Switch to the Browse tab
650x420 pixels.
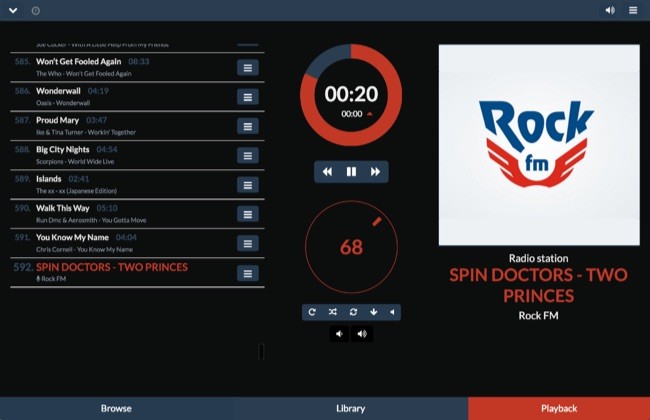pyautogui.click(x=116, y=408)
